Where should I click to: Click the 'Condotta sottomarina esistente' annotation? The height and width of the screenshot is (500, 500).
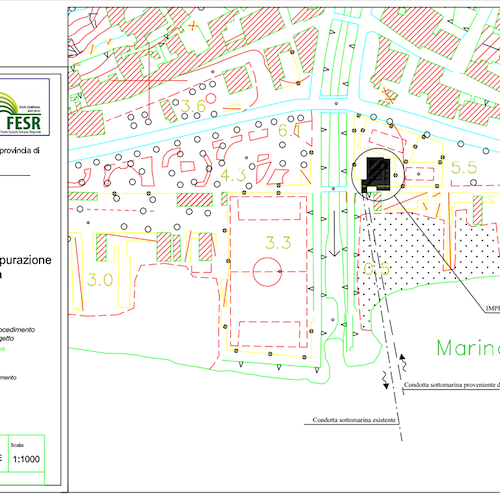tap(354, 420)
